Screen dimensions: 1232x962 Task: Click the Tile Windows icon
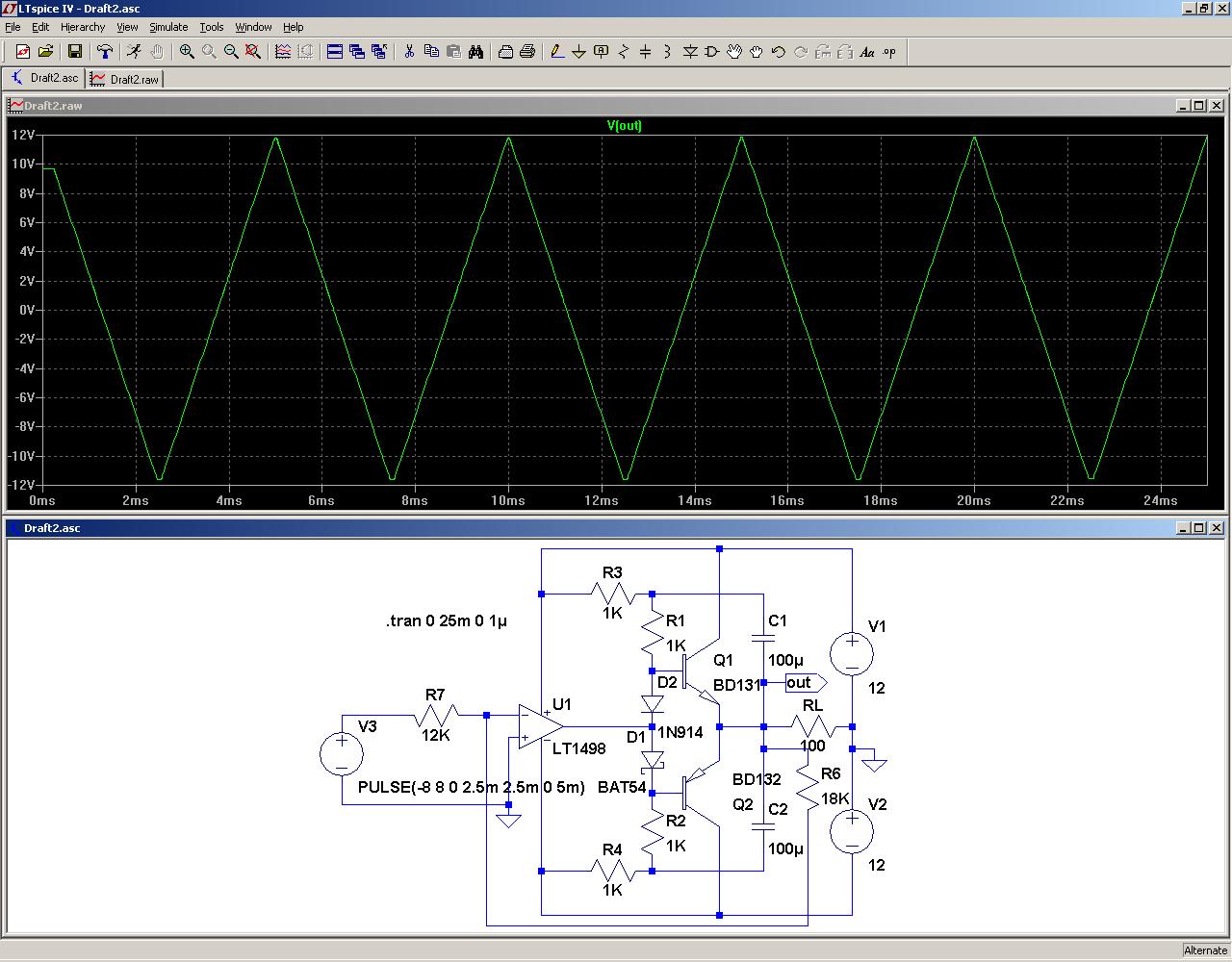tap(334, 52)
